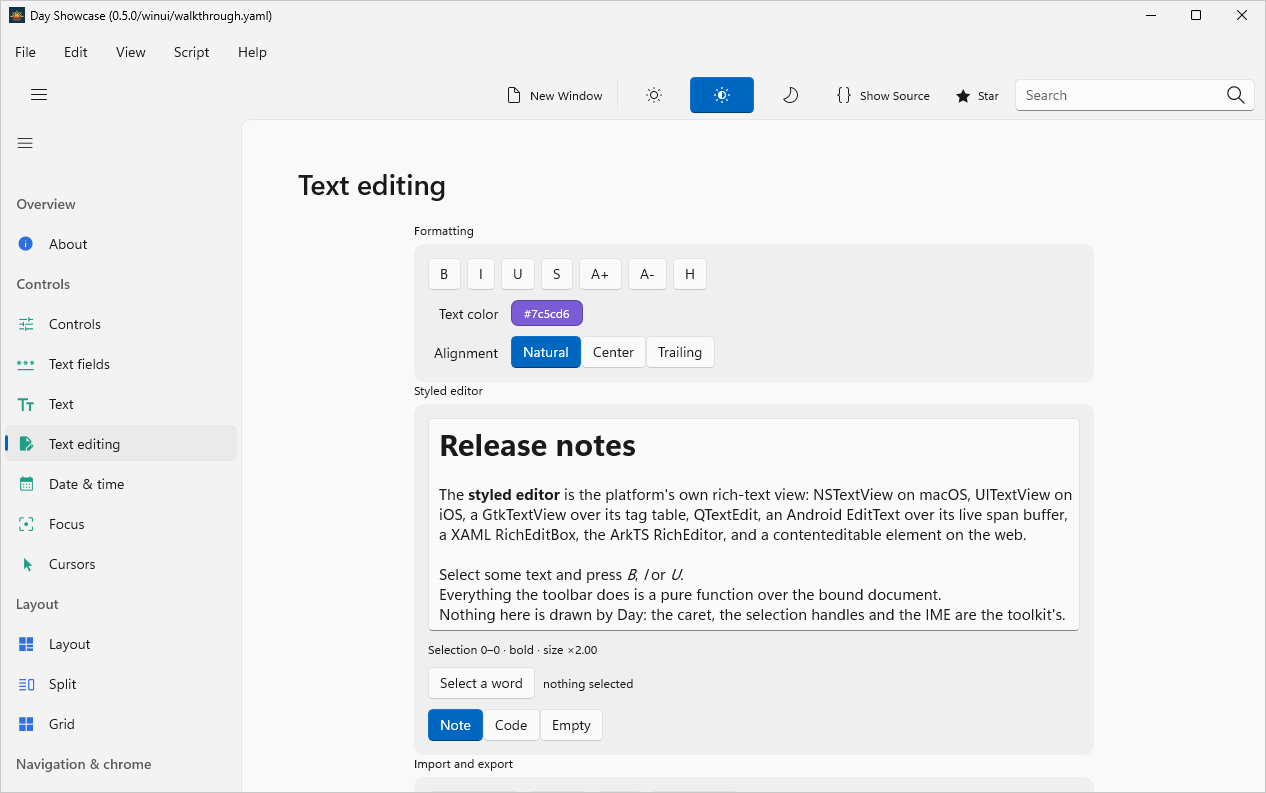Toggle bold with the B button
Viewport: 1266px width, 793px height.
pyautogui.click(x=444, y=274)
